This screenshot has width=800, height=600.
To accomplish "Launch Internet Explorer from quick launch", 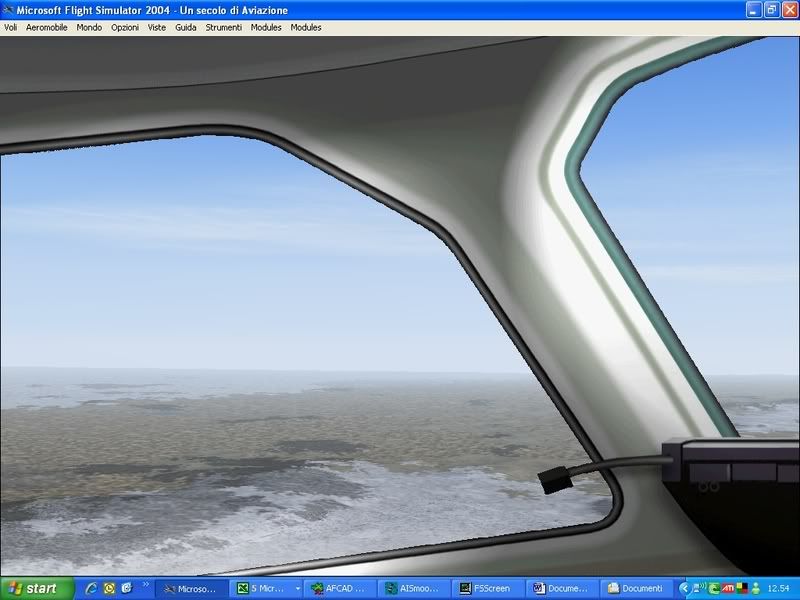I will [92, 588].
